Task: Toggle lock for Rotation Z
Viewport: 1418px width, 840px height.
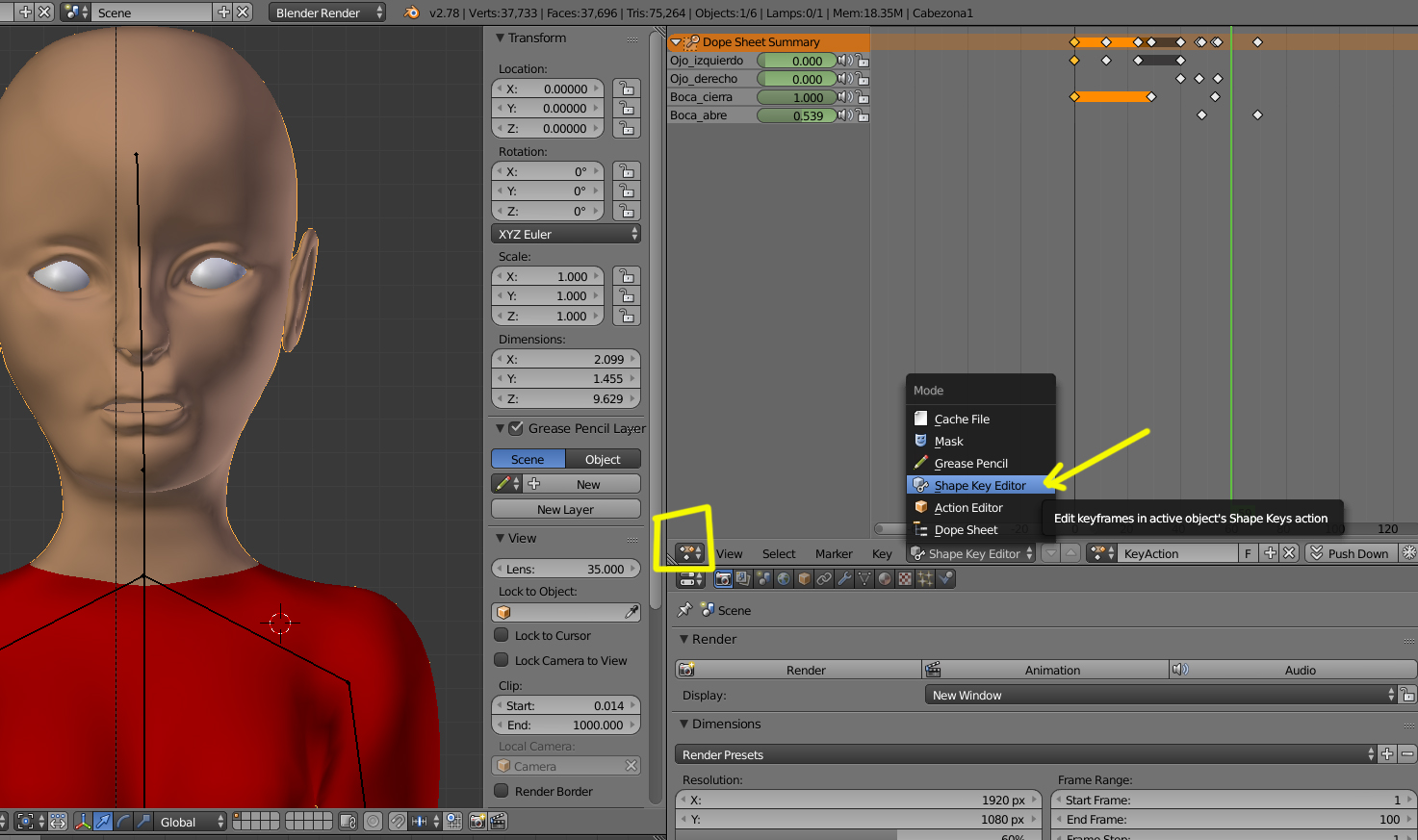Action: point(626,211)
